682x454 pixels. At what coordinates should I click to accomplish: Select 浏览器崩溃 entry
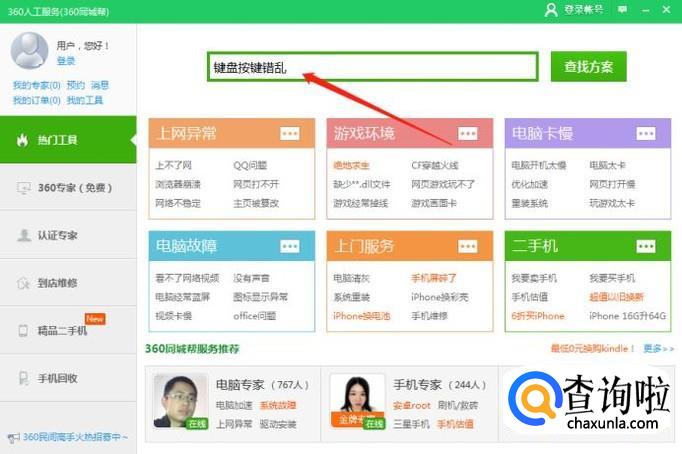[x=178, y=184]
